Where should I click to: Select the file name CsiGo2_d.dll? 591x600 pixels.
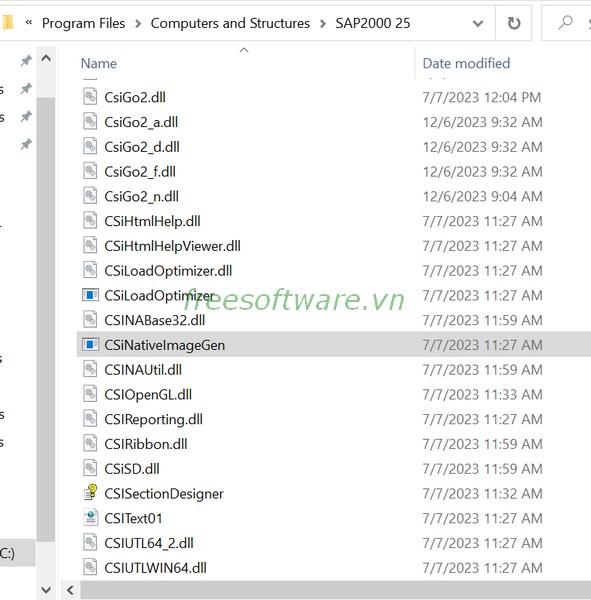click(142, 147)
